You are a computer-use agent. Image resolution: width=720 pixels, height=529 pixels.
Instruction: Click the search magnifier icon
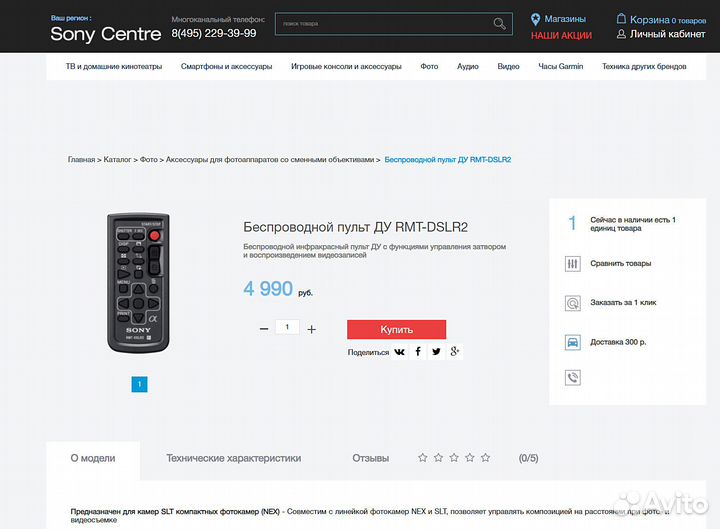click(499, 23)
